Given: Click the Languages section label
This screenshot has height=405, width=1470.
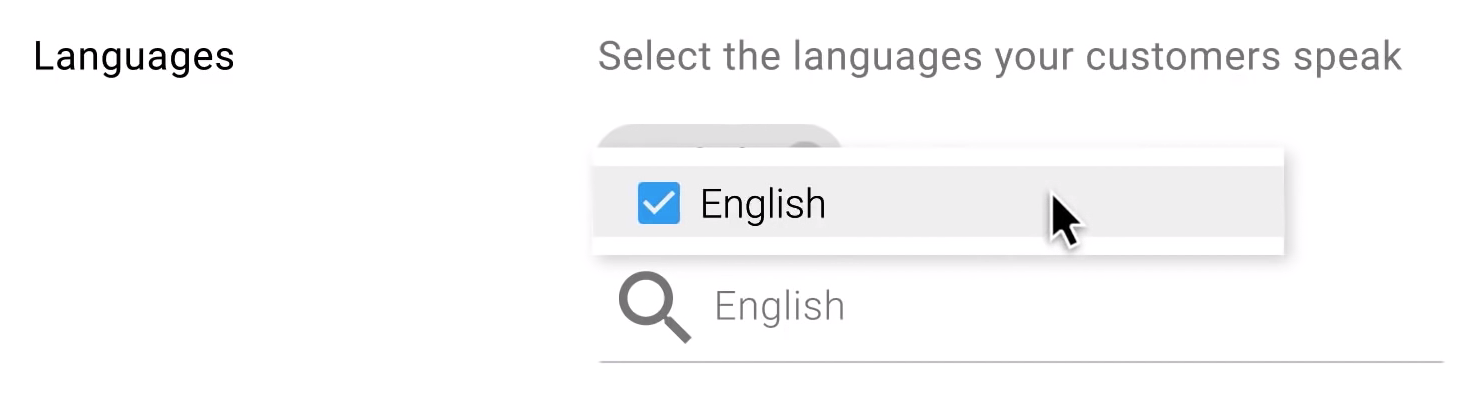Looking at the screenshot, I should tap(134, 57).
